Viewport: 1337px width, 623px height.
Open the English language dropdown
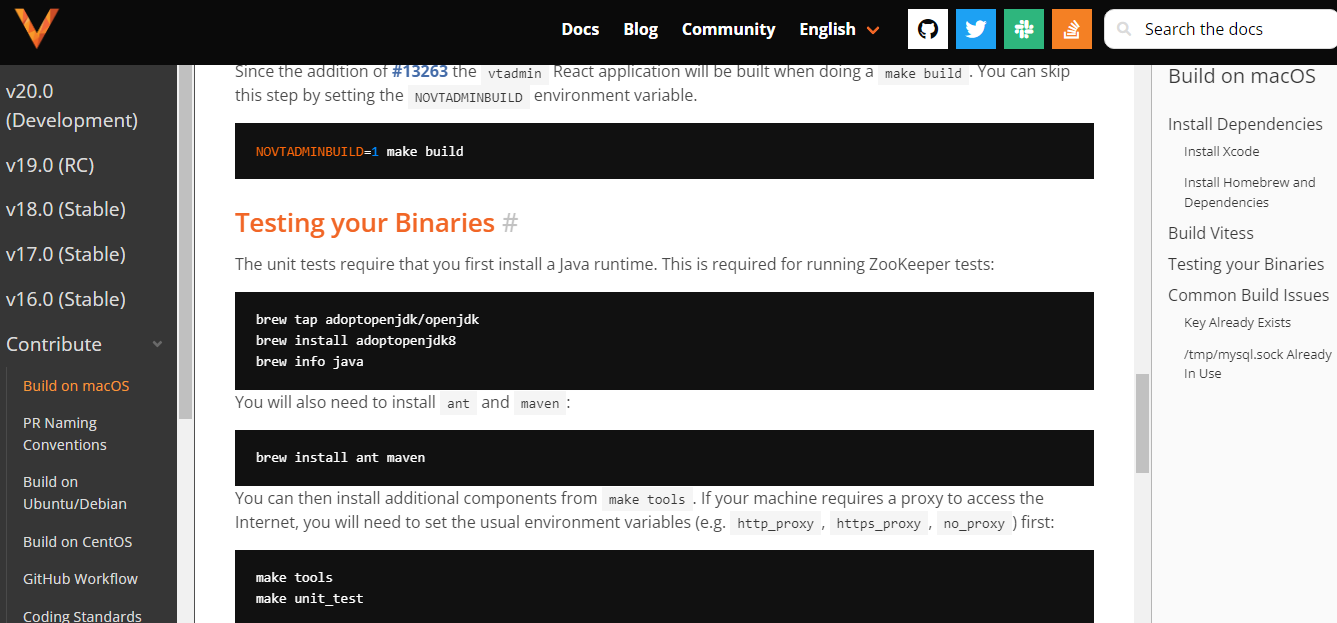coord(839,29)
